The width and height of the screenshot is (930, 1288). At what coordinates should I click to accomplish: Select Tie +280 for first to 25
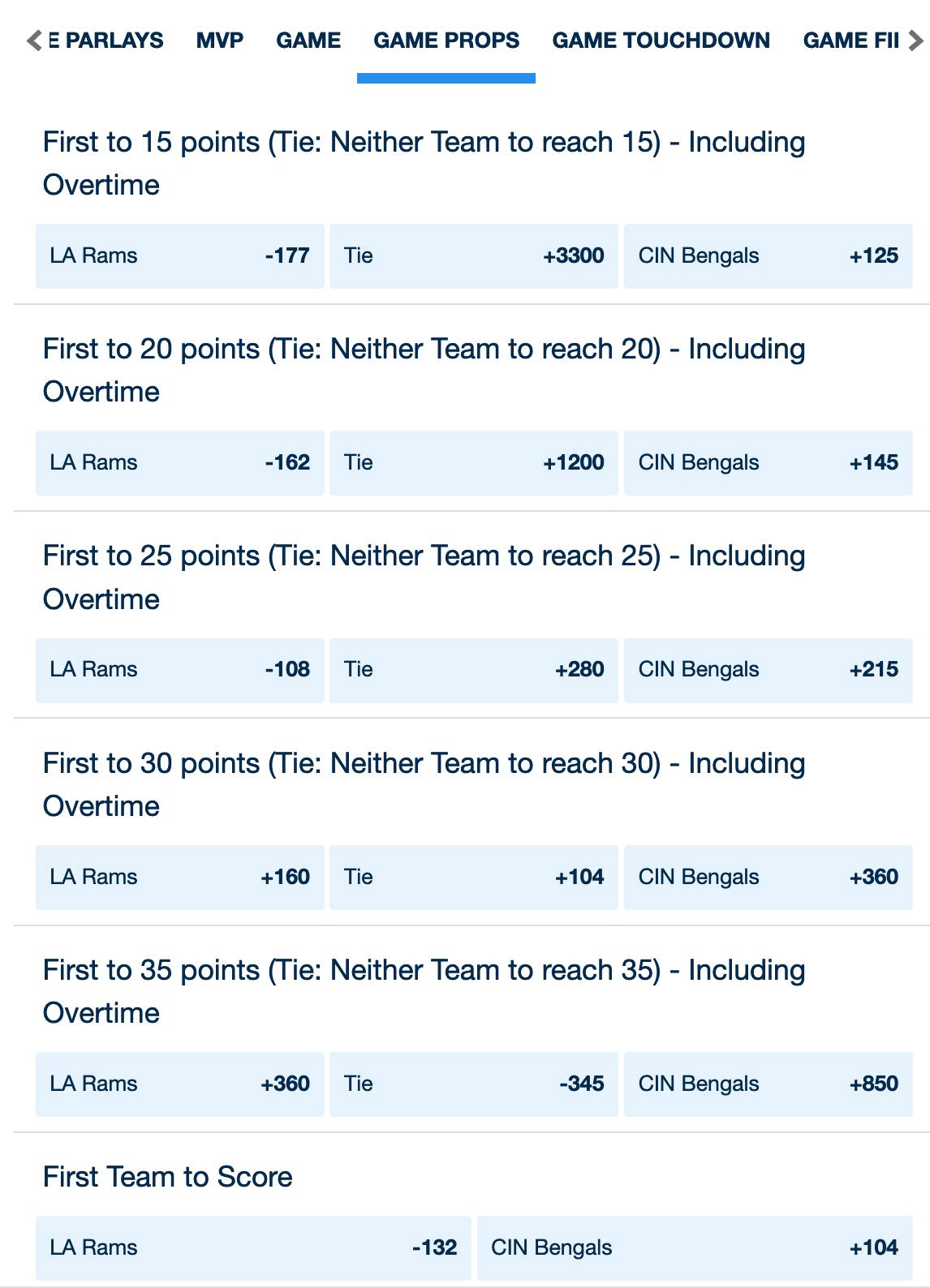coord(474,670)
